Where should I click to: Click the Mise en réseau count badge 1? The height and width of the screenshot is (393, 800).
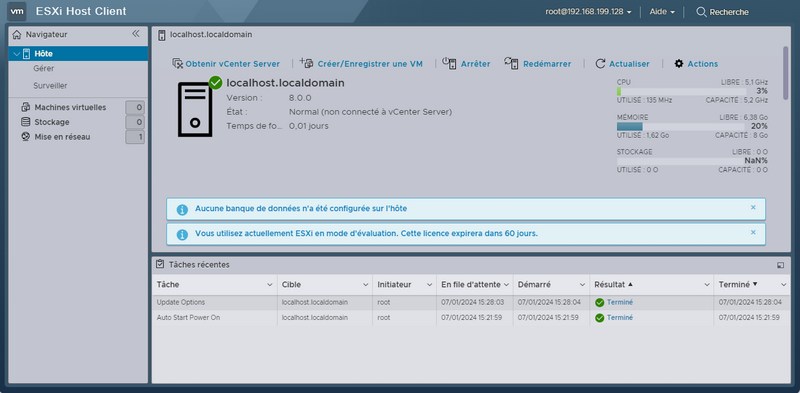(135, 137)
